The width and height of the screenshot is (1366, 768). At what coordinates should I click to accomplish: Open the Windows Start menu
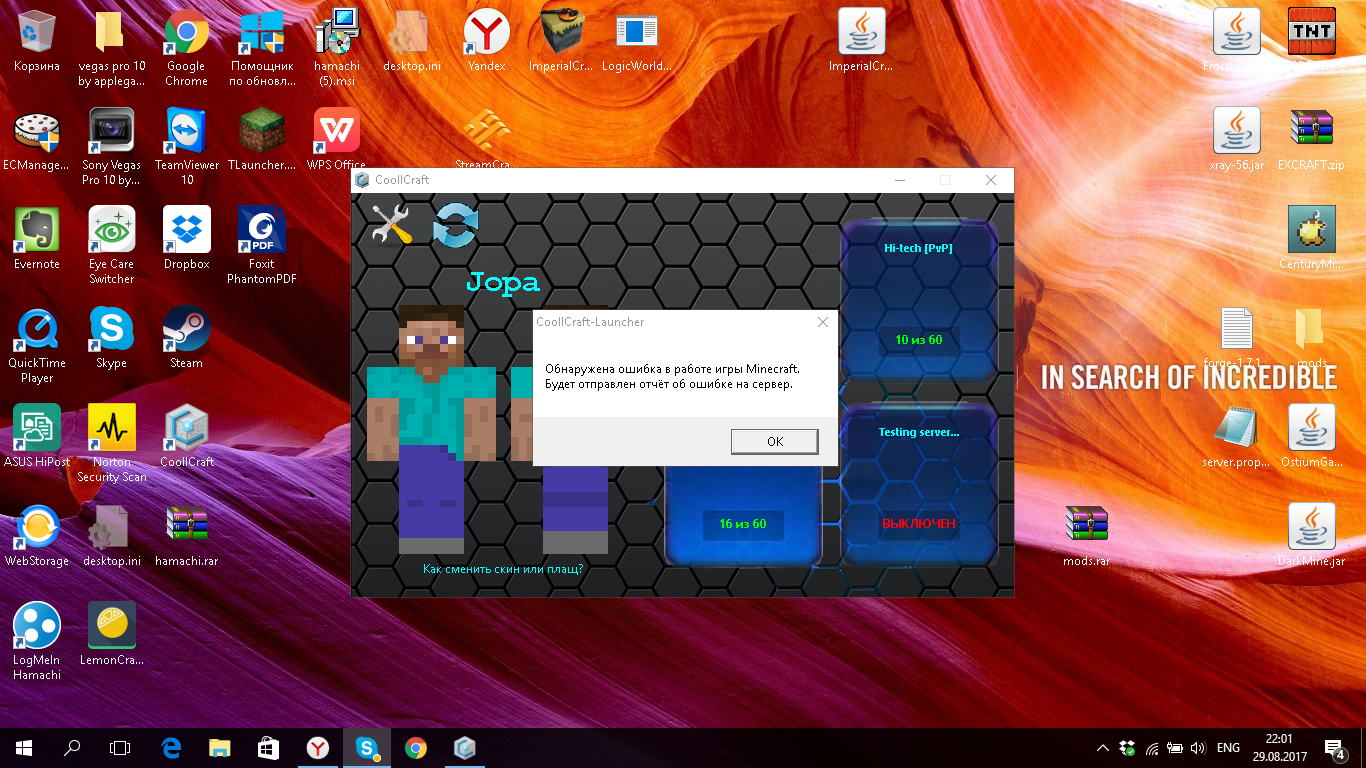click(24, 747)
